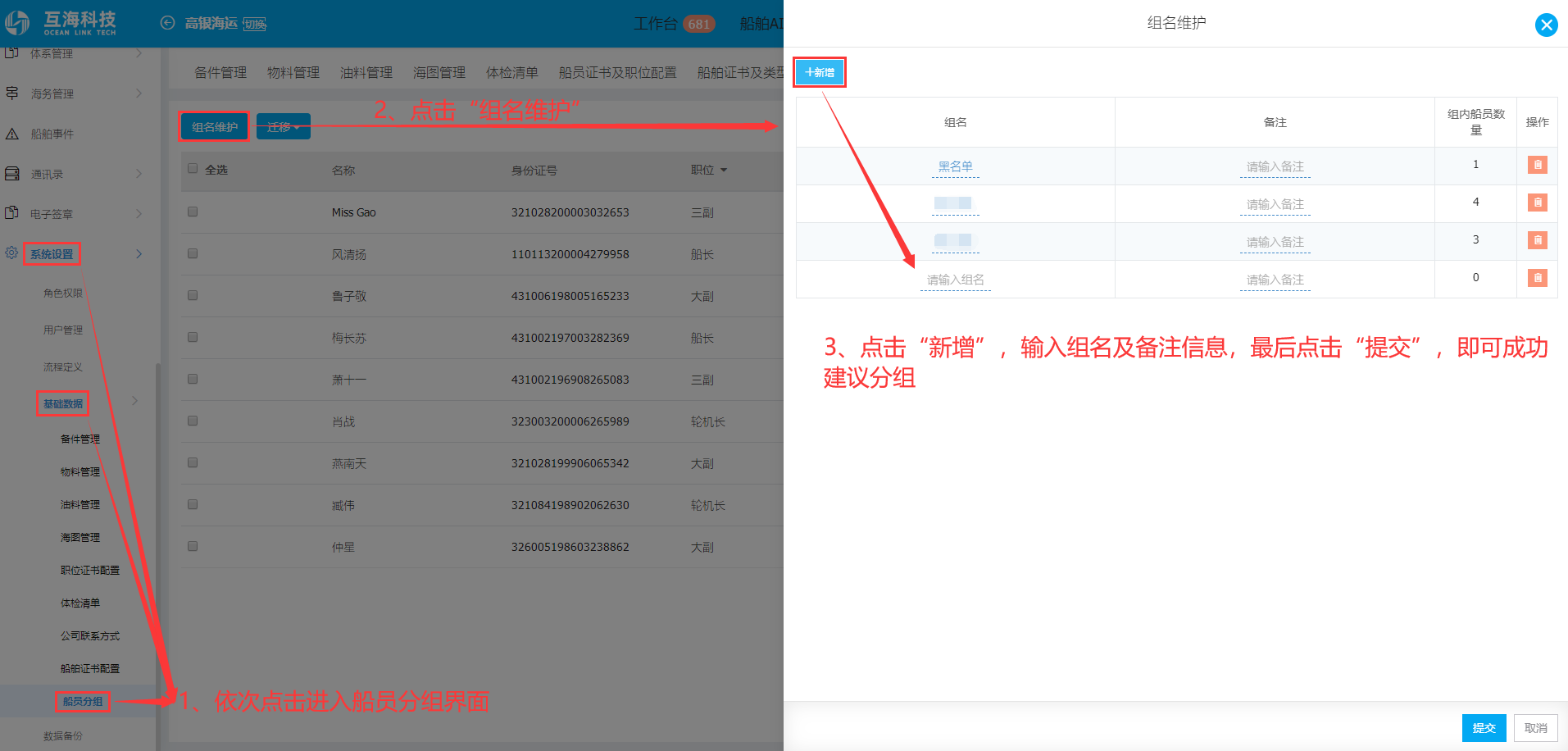The height and width of the screenshot is (751, 1568).
Task: Click the 黑名单 group name field
Action: [x=956, y=166]
